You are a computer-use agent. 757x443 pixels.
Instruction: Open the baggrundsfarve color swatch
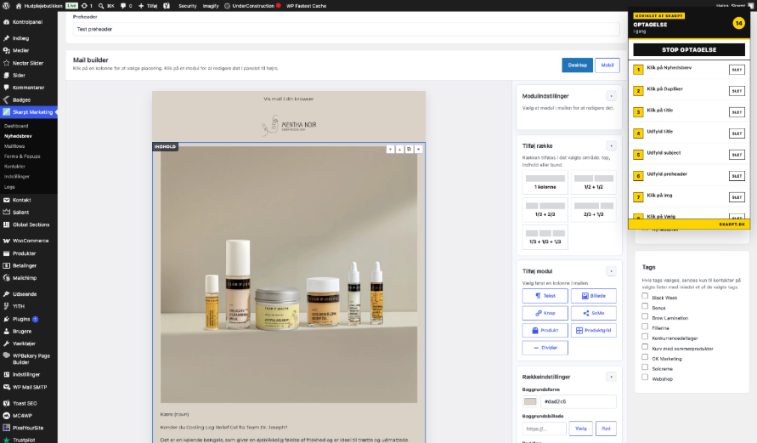530,401
